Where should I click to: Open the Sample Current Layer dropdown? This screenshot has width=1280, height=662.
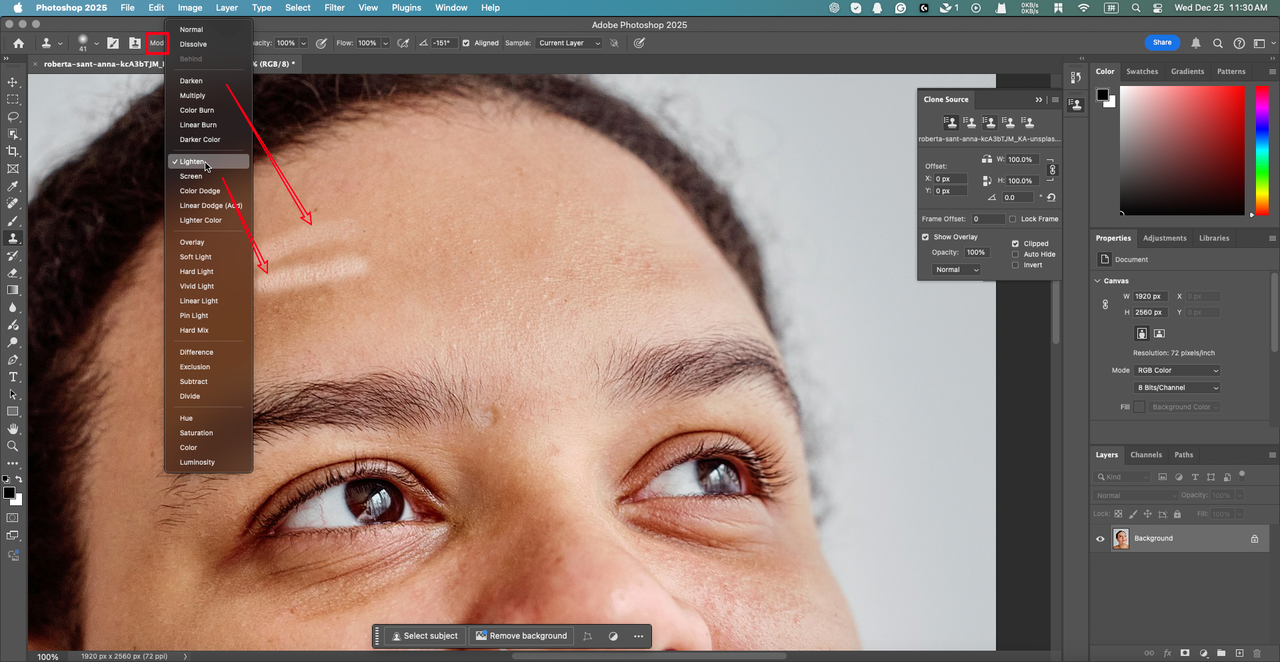click(x=569, y=43)
